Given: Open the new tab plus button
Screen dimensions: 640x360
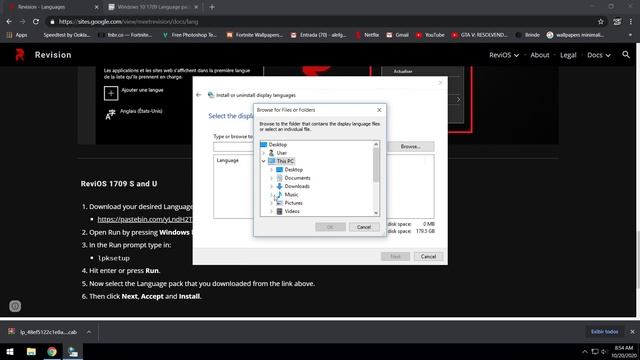Looking at the screenshot, I should click(x=212, y=7).
